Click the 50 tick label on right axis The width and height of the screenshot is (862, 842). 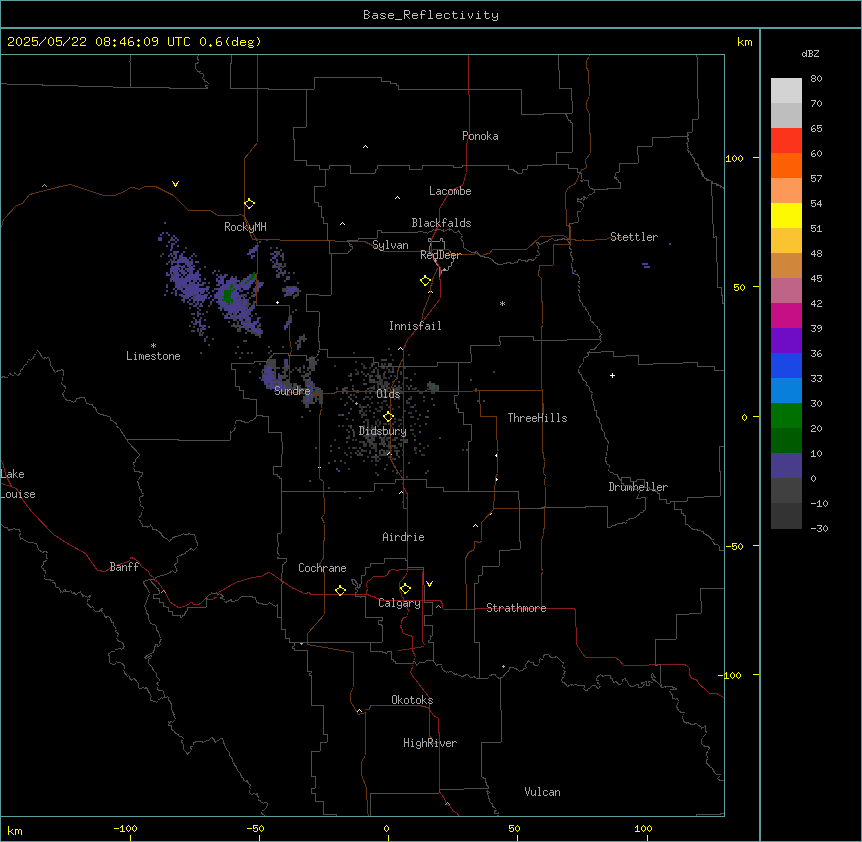pyautogui.click(x=739, y=287)
